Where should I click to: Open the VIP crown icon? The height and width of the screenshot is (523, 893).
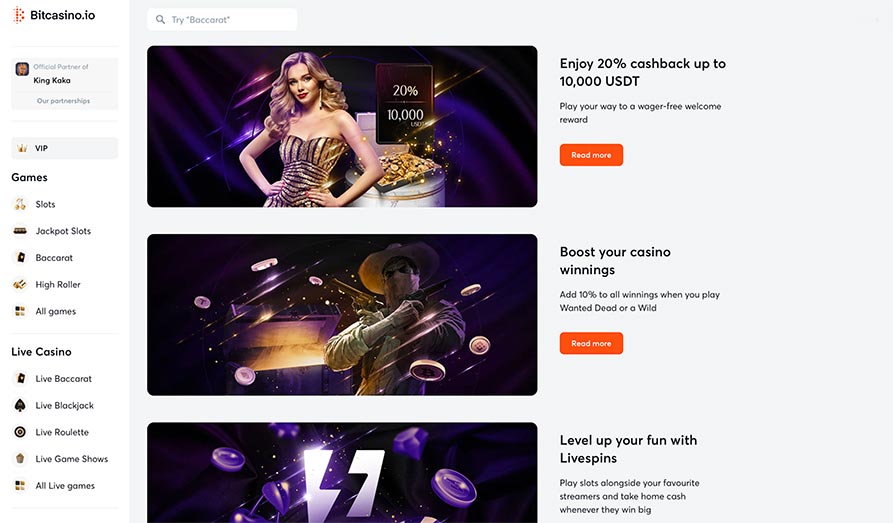pyautogui.click(x=22, y=148)
